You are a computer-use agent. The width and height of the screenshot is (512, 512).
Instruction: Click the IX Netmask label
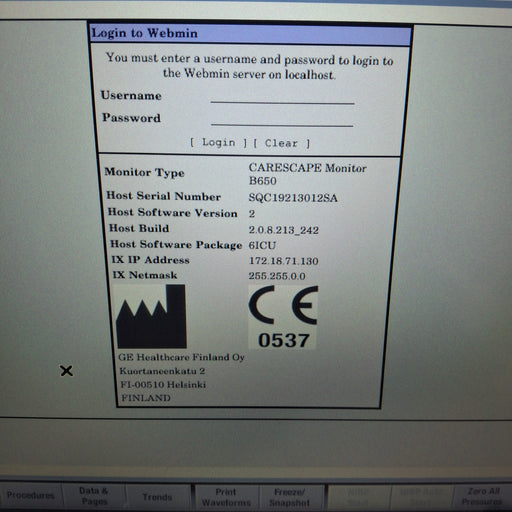click(145, 275)
